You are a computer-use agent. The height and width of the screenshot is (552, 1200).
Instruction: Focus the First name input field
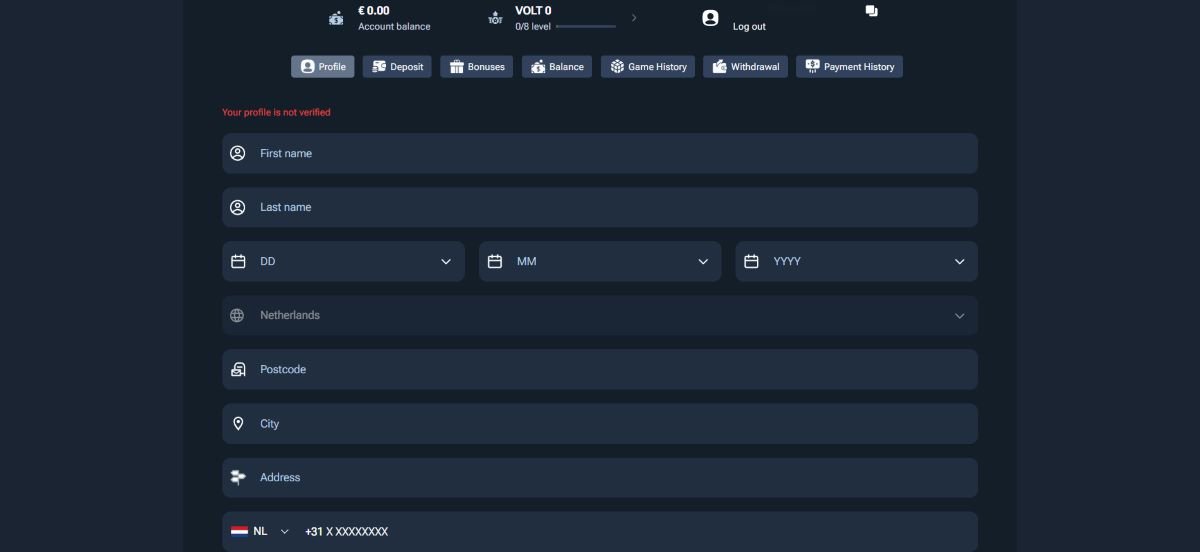pos(600,153)
